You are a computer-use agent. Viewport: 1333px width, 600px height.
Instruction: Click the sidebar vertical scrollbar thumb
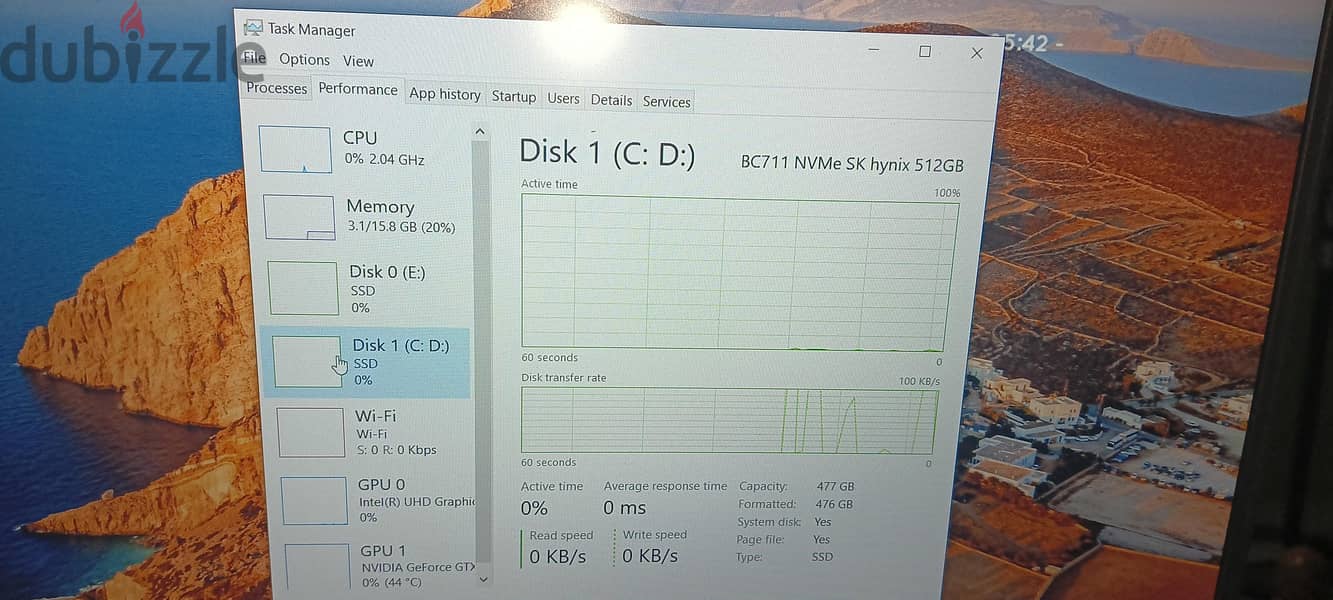(481, 350)
